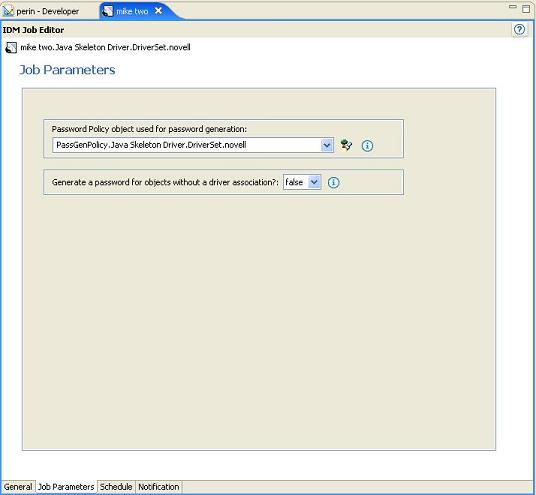Open the IDM Job Editor help icon
This screenshot has height=495, width=536.
click(x=519, y=30)
